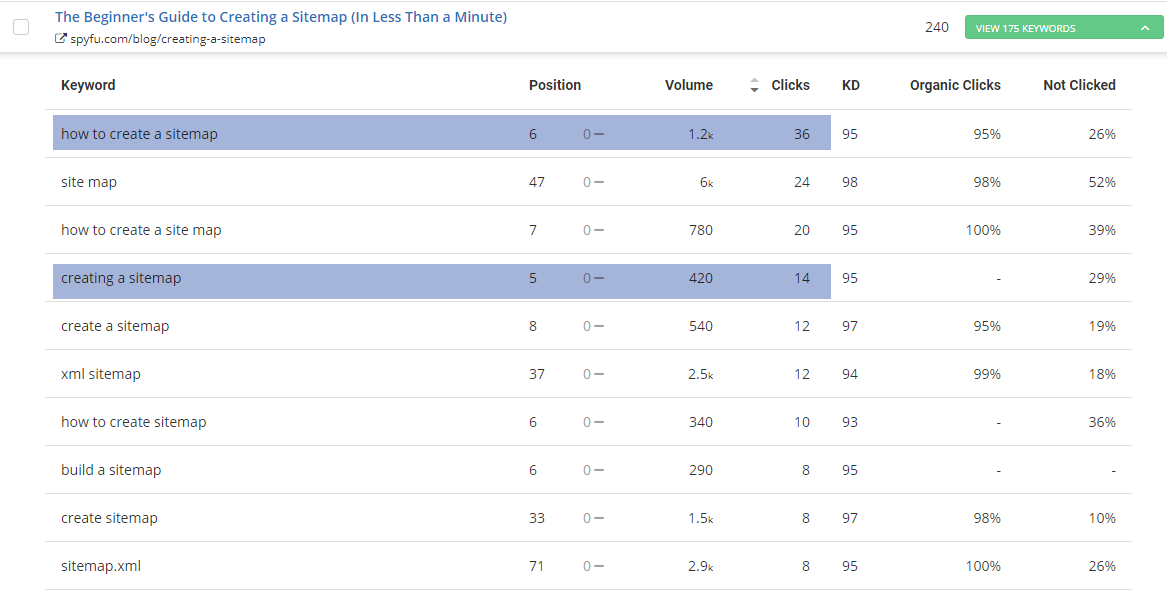This screenshot has width=1167, height=596.
Task: Select the "how to create a sitemap" keyword row
Action: (x=139, y=134)
